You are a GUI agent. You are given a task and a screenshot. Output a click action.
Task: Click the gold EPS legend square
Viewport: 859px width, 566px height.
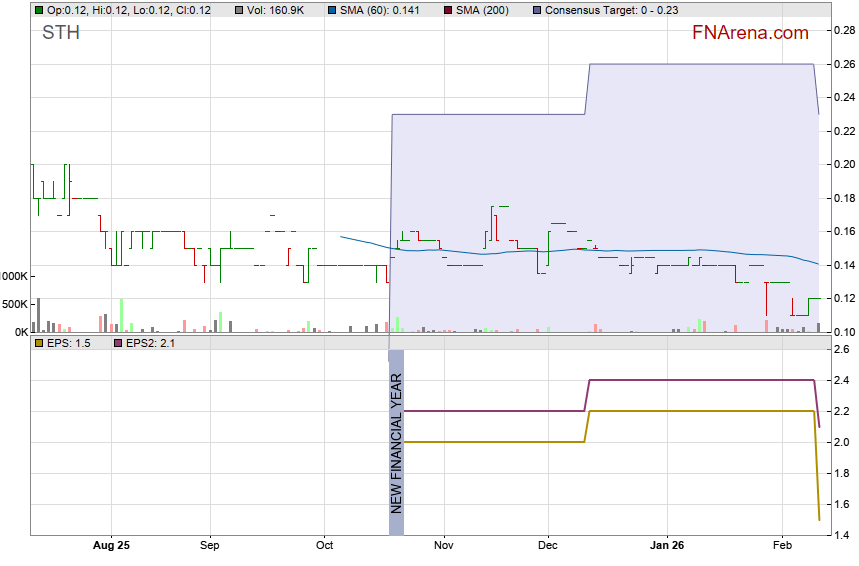[39, 343]
